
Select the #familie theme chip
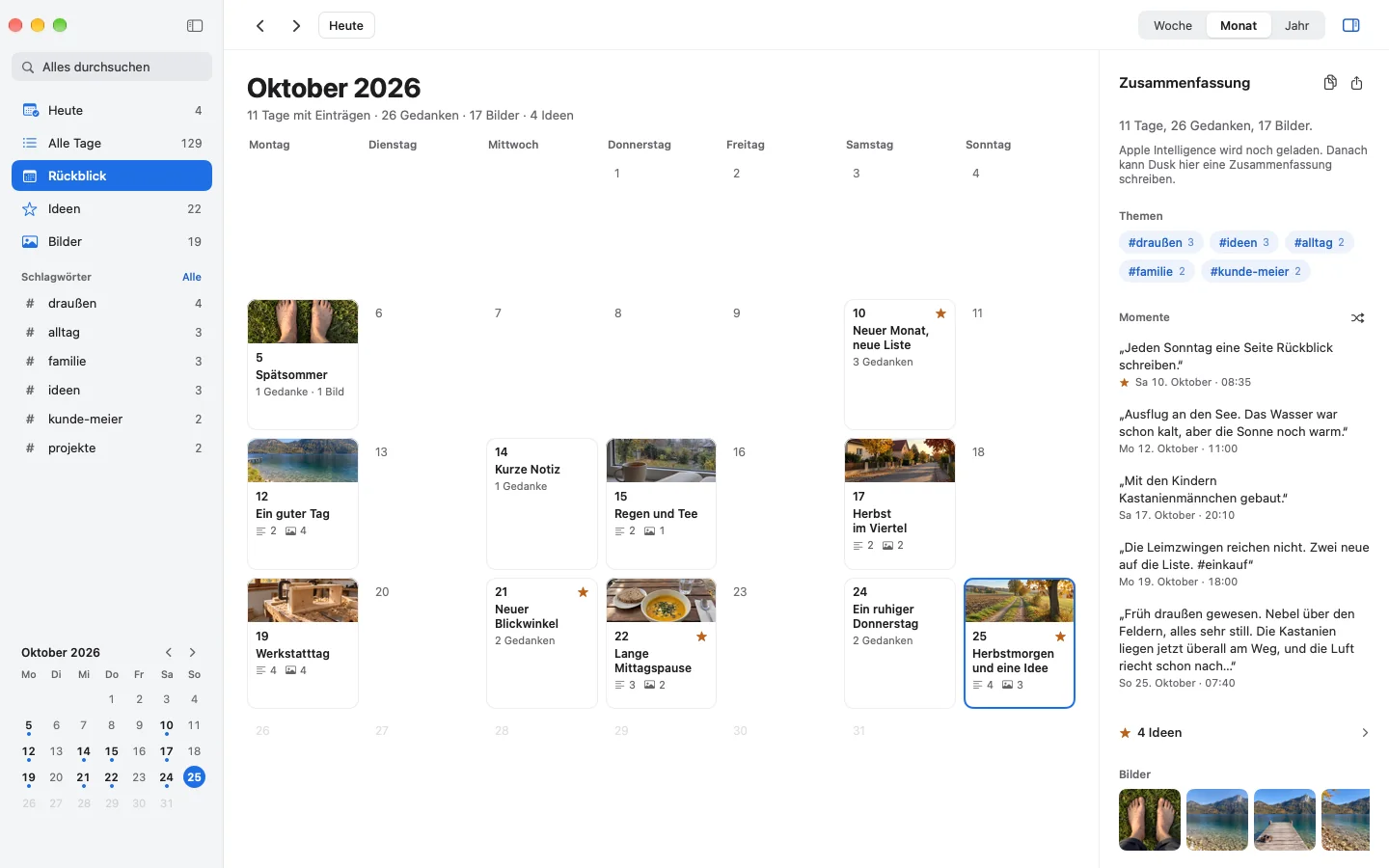click(1157, 272)
